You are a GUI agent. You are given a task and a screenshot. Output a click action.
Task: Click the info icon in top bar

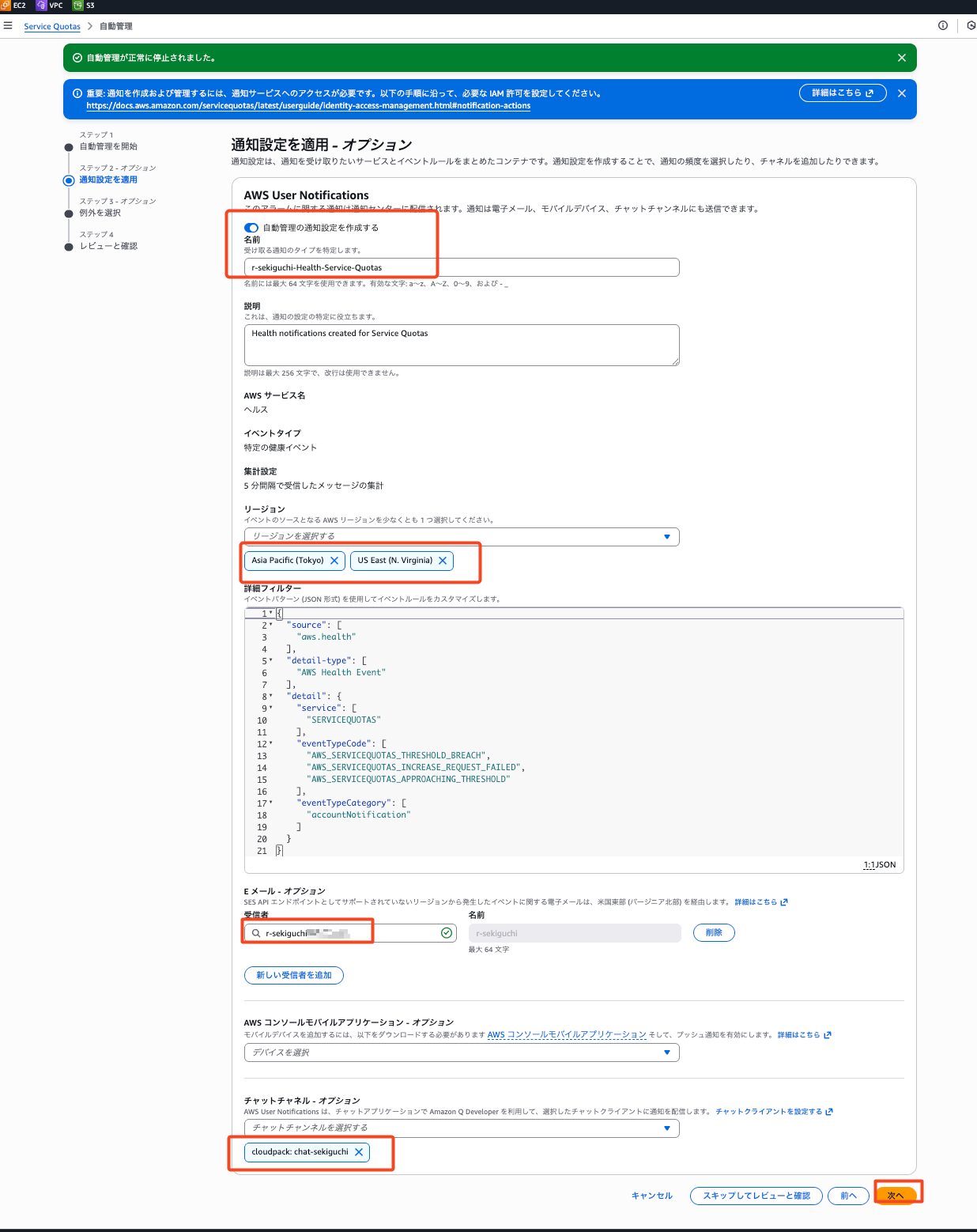click(x=942, y=25)
